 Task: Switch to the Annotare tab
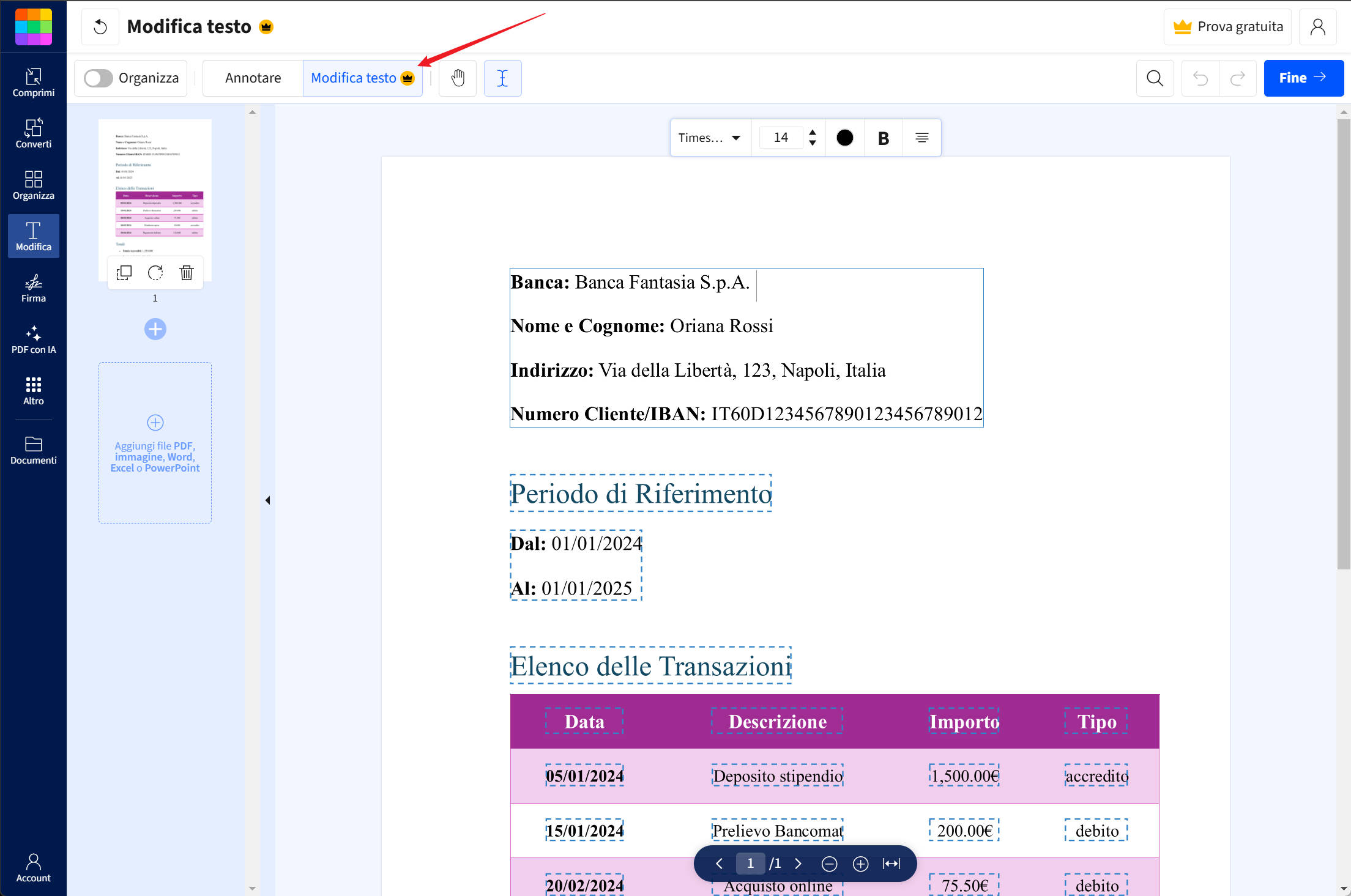pyautogui.click(x=253, y=78)
